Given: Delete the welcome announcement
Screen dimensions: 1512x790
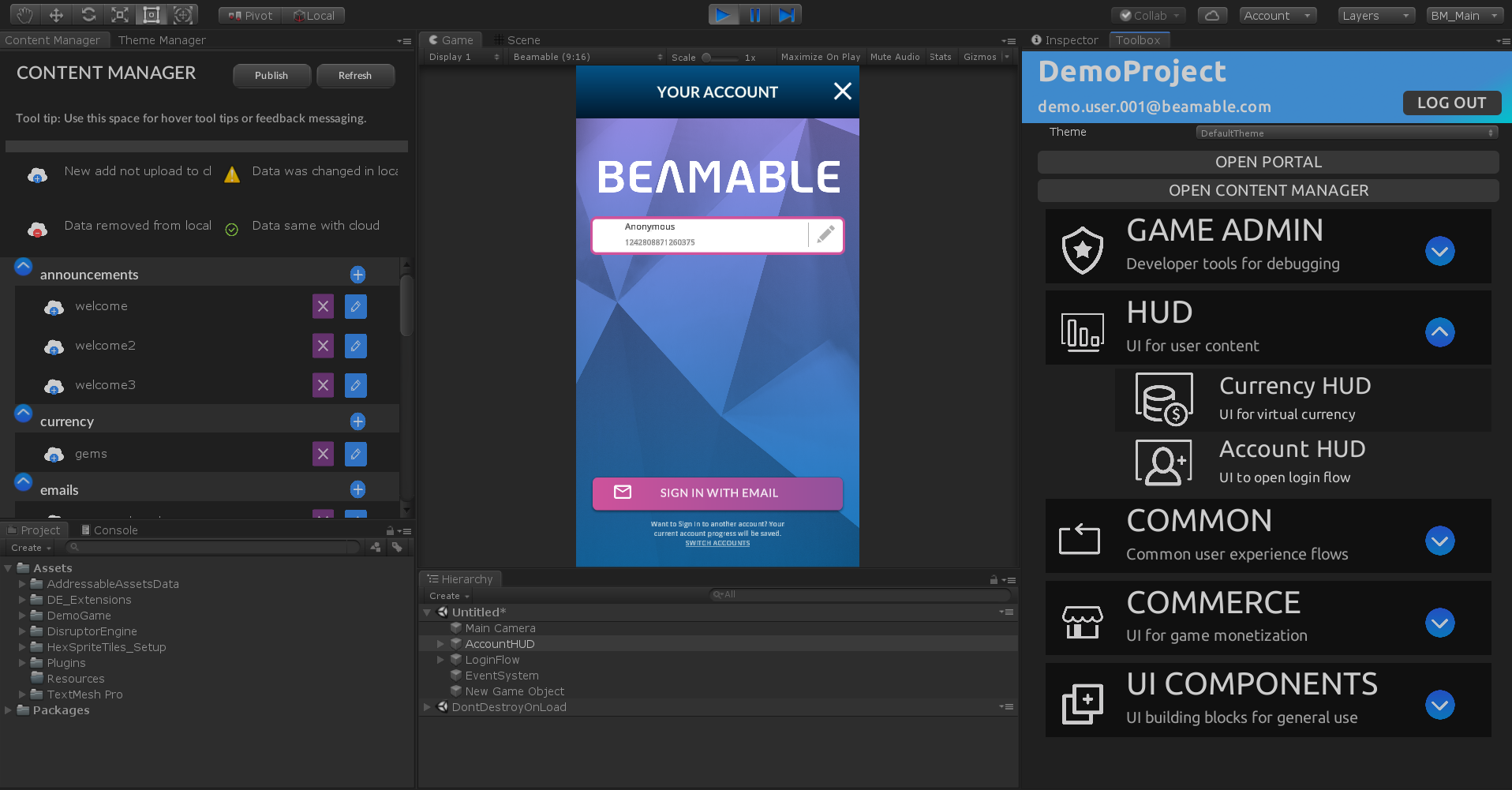Looking at the screenshot, I should 323,306.
